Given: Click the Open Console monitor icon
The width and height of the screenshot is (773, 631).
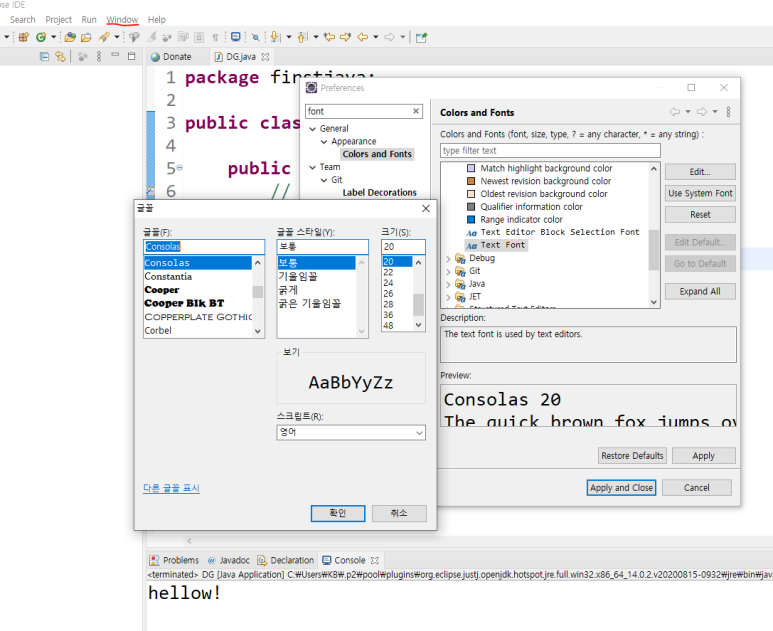Looking at the screenshot, I should pyautogui.click(x=236, y=37).
